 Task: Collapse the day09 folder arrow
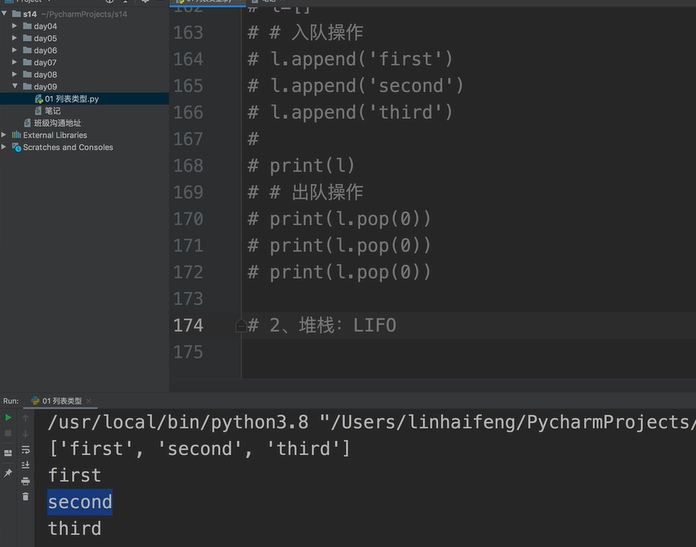point(14,87)
